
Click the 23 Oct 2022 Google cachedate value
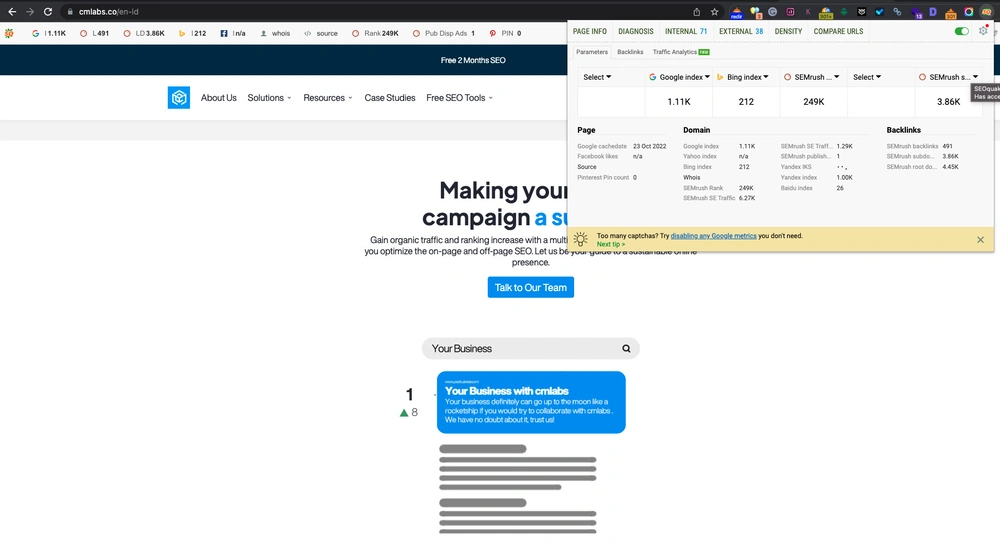649,147
